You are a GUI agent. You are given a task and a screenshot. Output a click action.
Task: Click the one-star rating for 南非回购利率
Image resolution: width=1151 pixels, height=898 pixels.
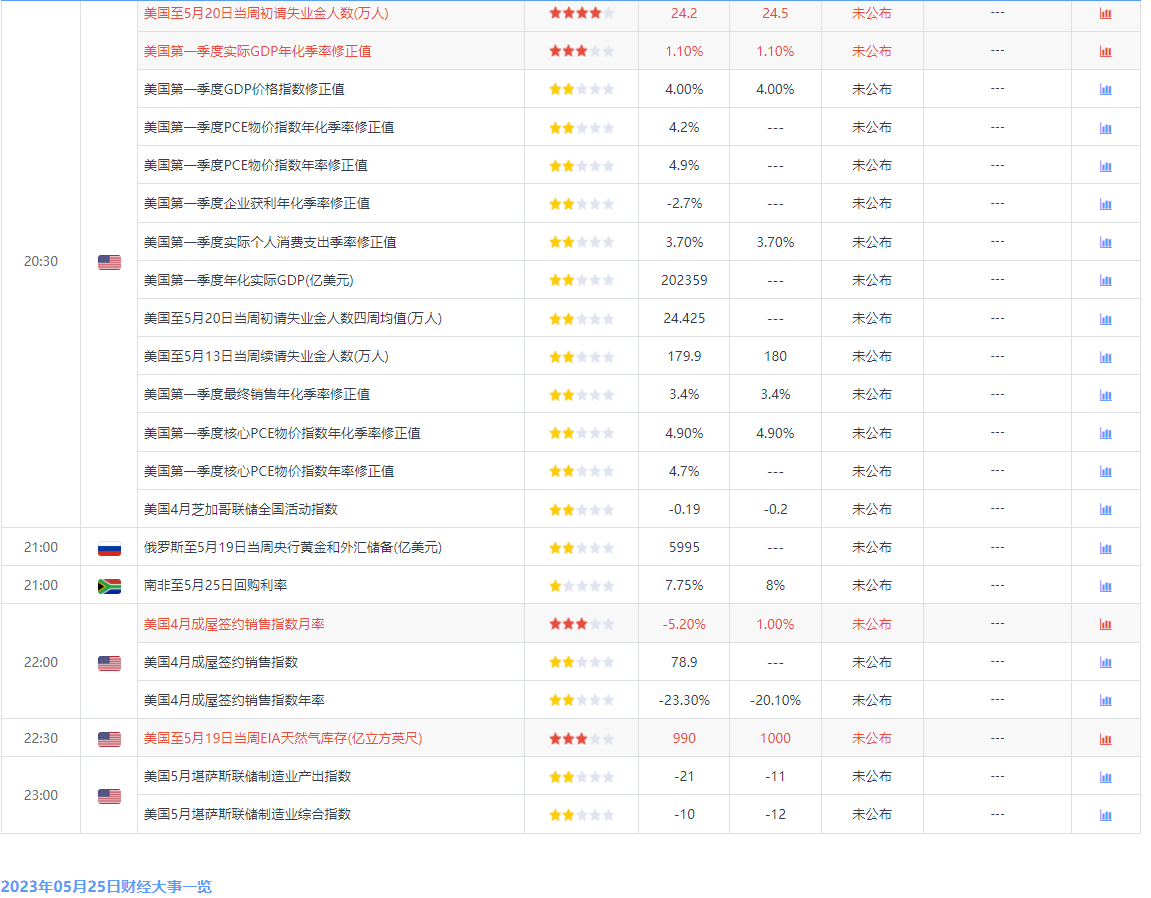(x=581, y=586)
